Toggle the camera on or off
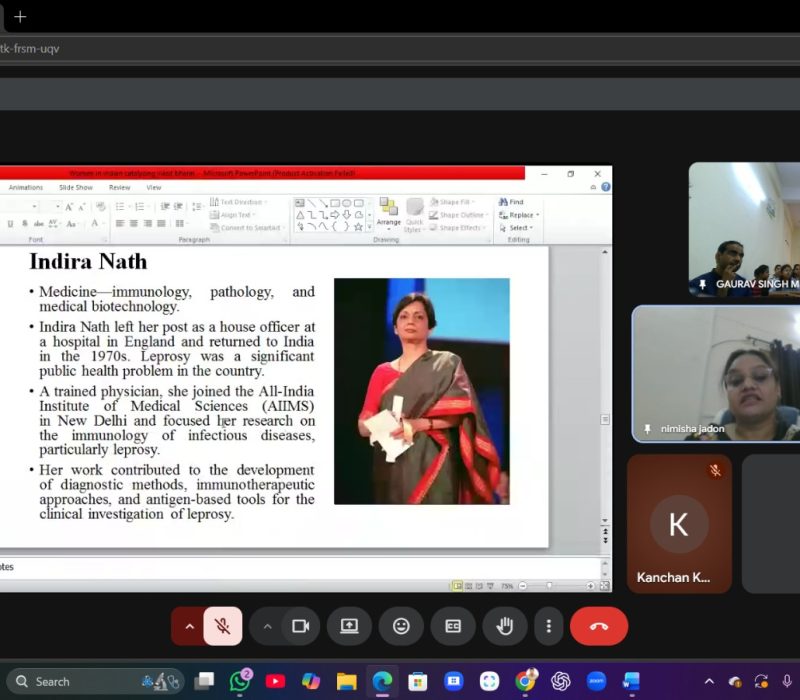This screenshot has height=700, width=800. [x=300, y=626]
